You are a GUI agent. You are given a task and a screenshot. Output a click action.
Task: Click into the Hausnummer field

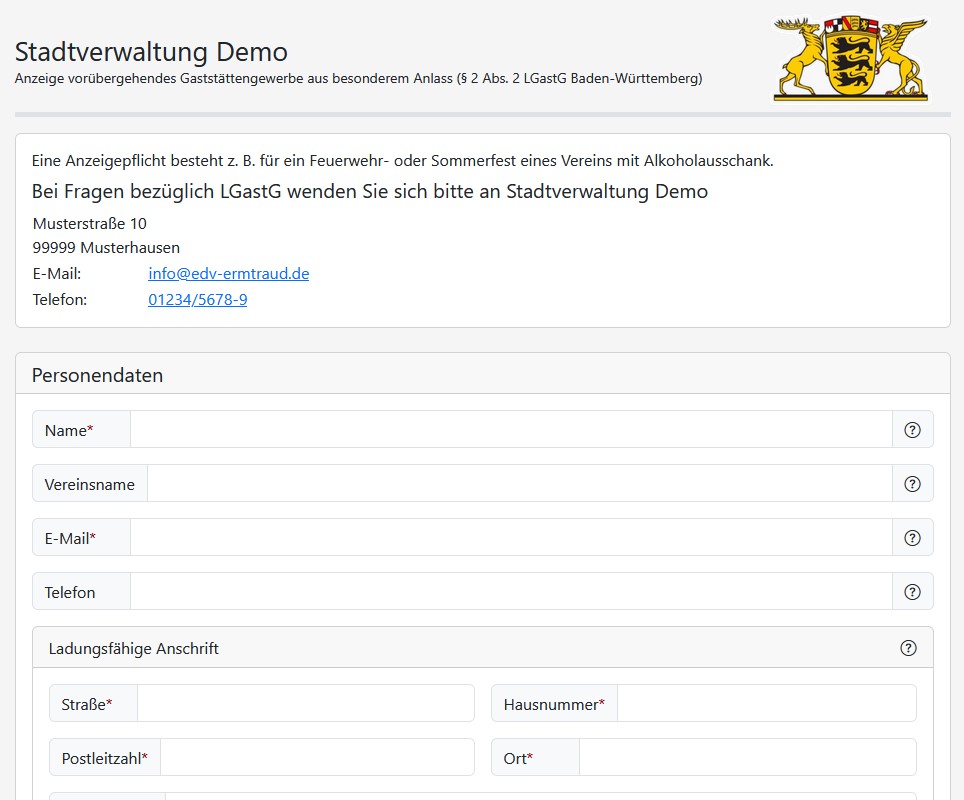(x=766, y=704)
